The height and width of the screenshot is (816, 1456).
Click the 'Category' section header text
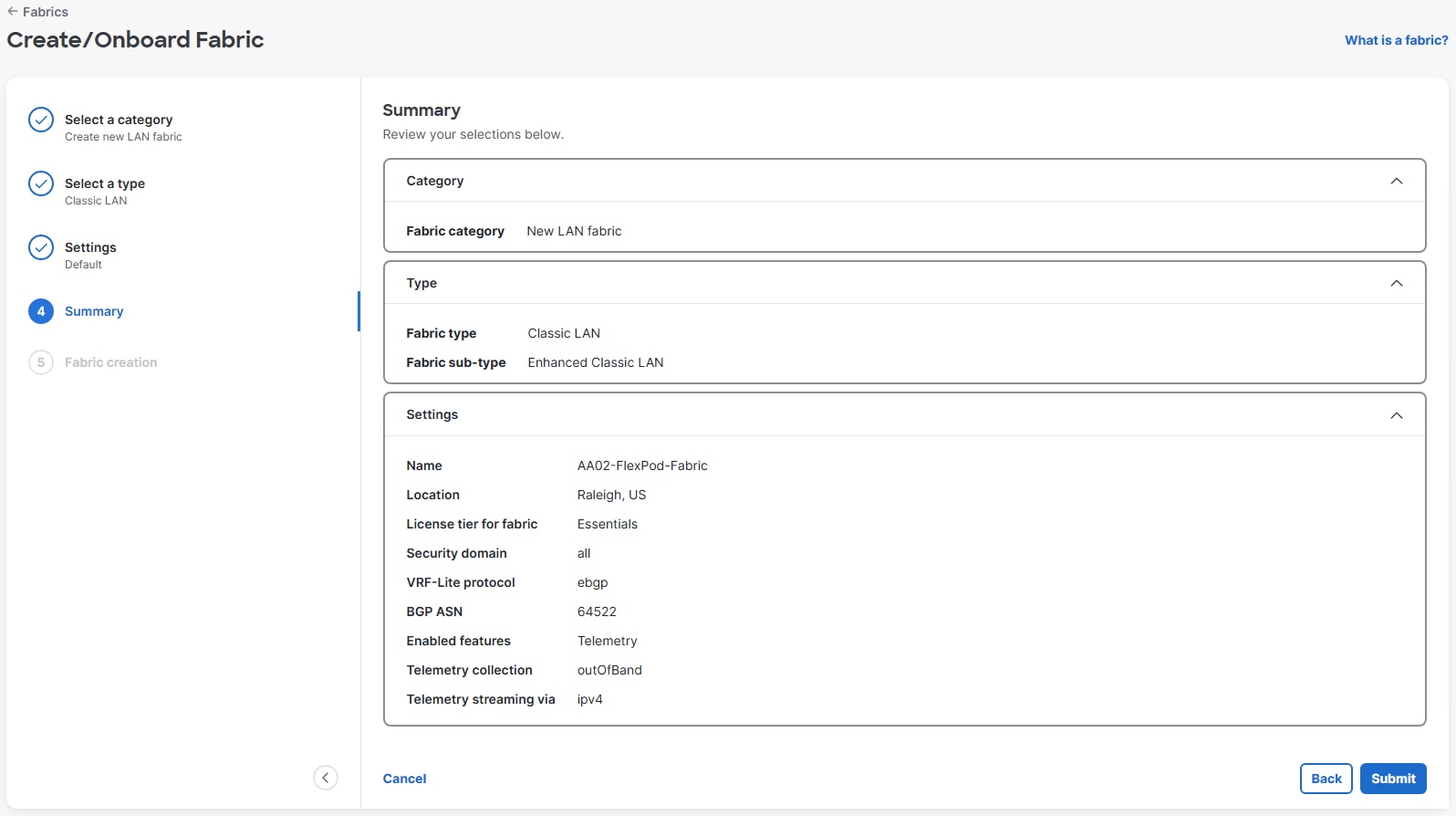[435, 181]
